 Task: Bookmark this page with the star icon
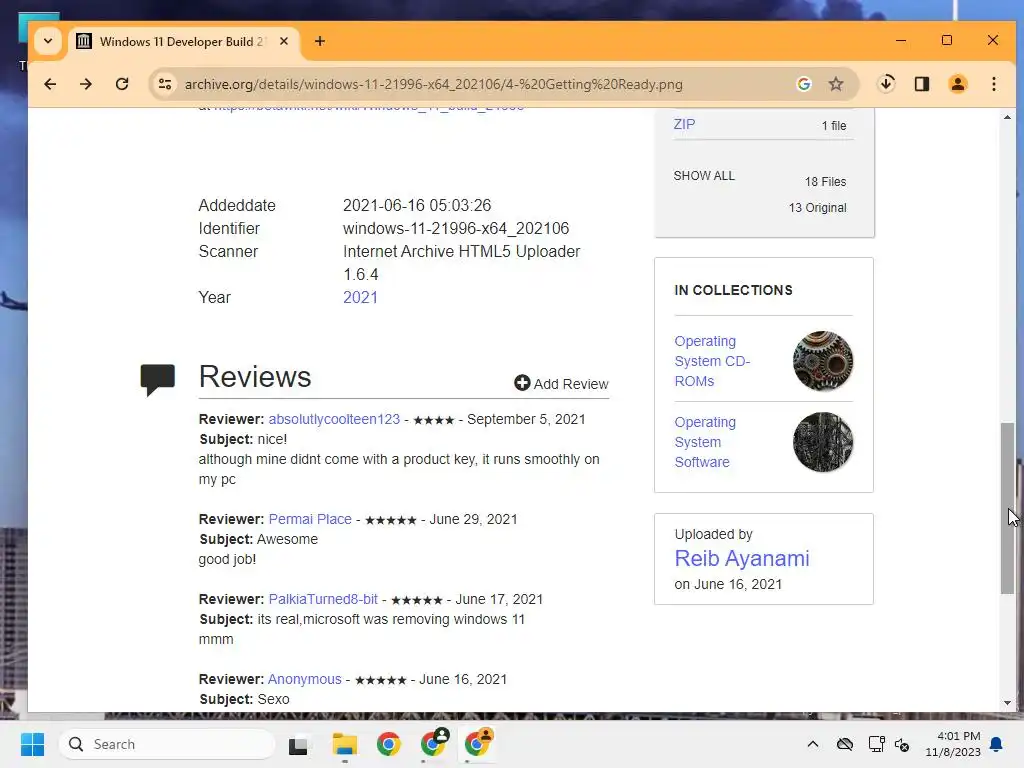click(836, 84)
